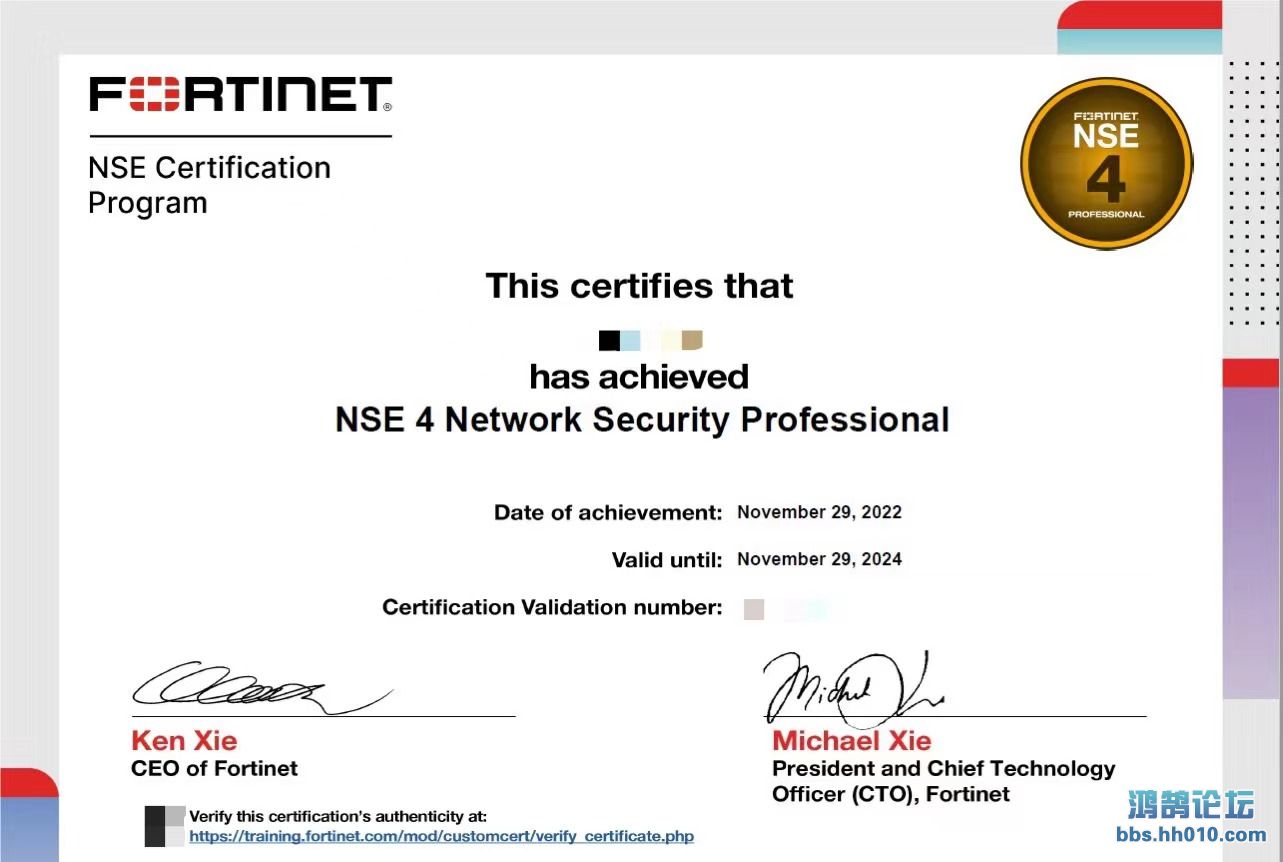Image resolution: width=1283 pixels, height=862 pixels.
Task: Click the redacted certification validation number
Action: (x=788, y=609)
